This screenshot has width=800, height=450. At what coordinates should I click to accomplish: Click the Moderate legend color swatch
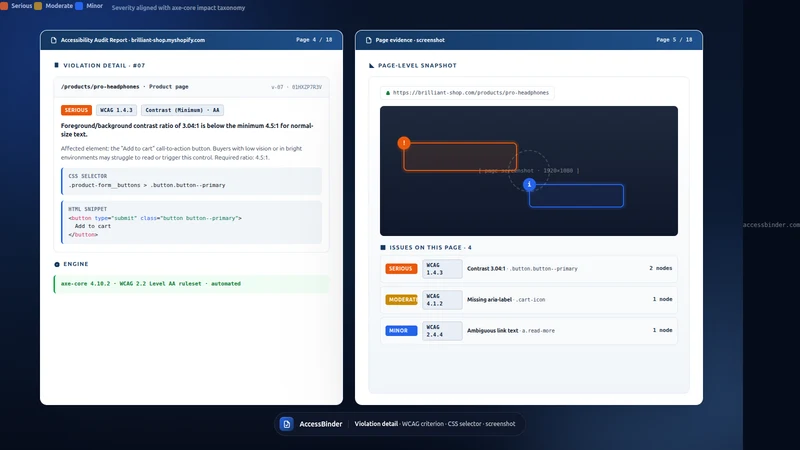pos(38,6)
